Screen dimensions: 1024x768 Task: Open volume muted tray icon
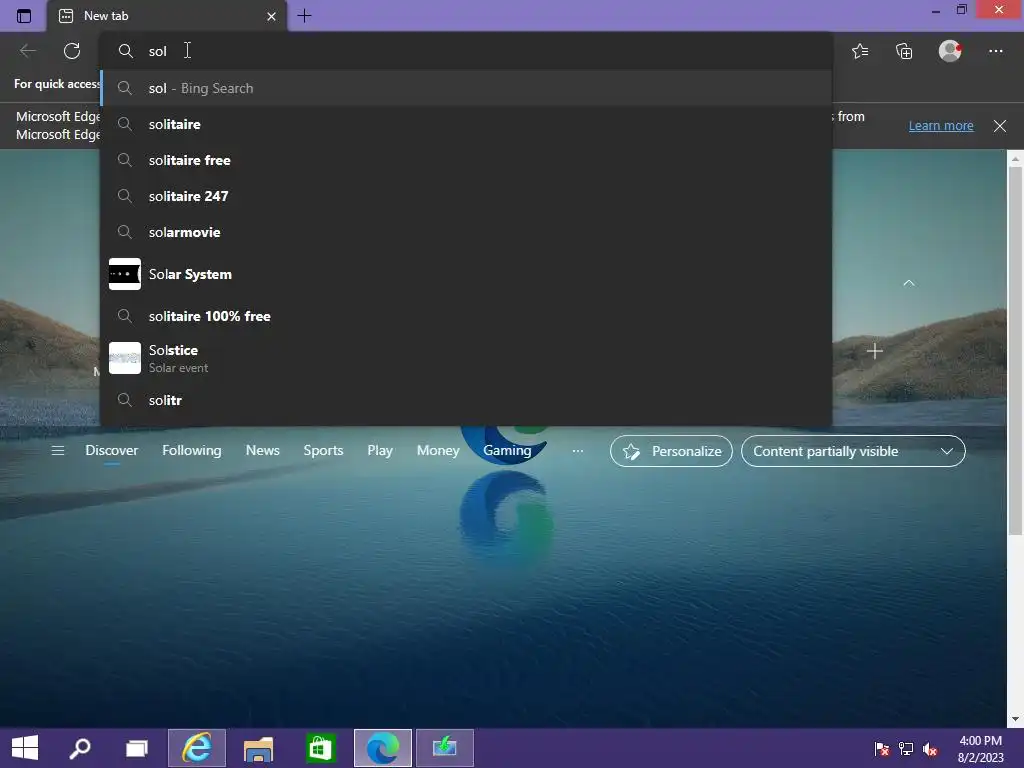click(930, 749)
